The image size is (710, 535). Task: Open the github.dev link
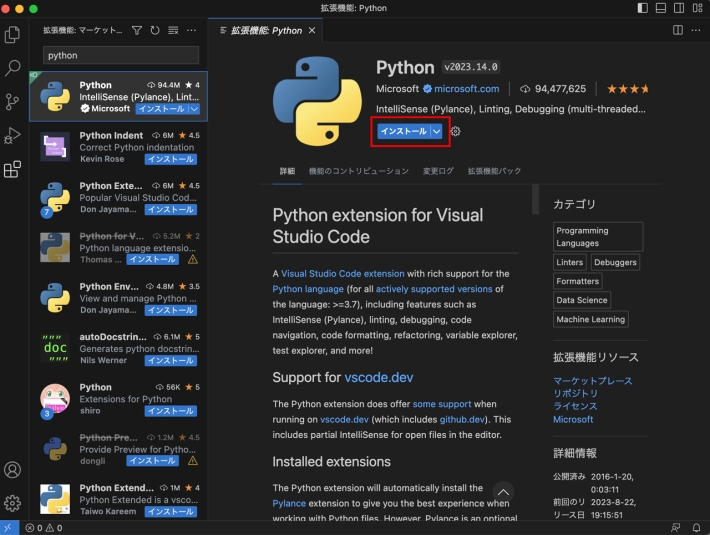tap(462, 420)
